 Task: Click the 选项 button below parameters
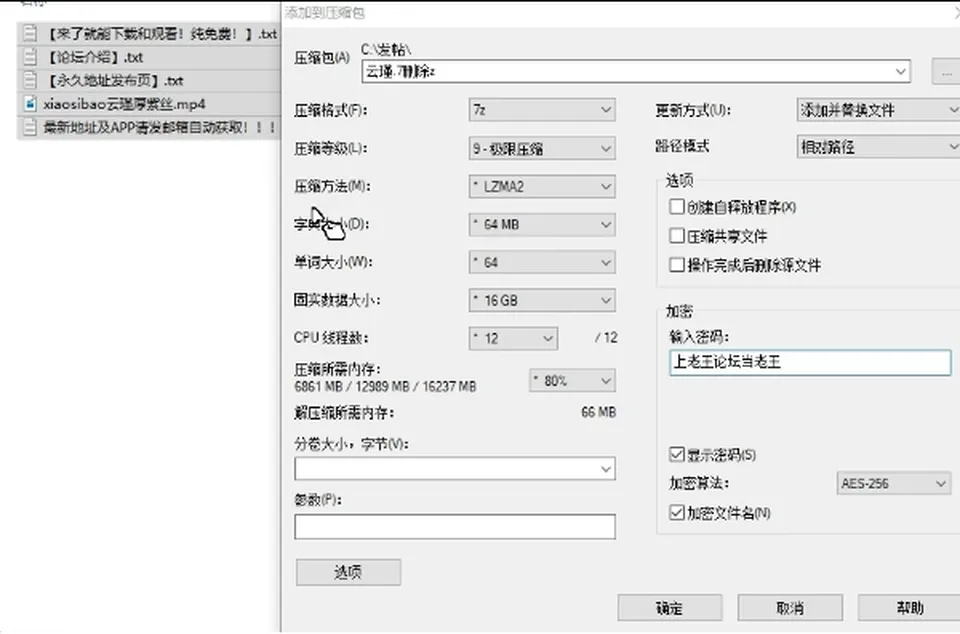point(348,572)
